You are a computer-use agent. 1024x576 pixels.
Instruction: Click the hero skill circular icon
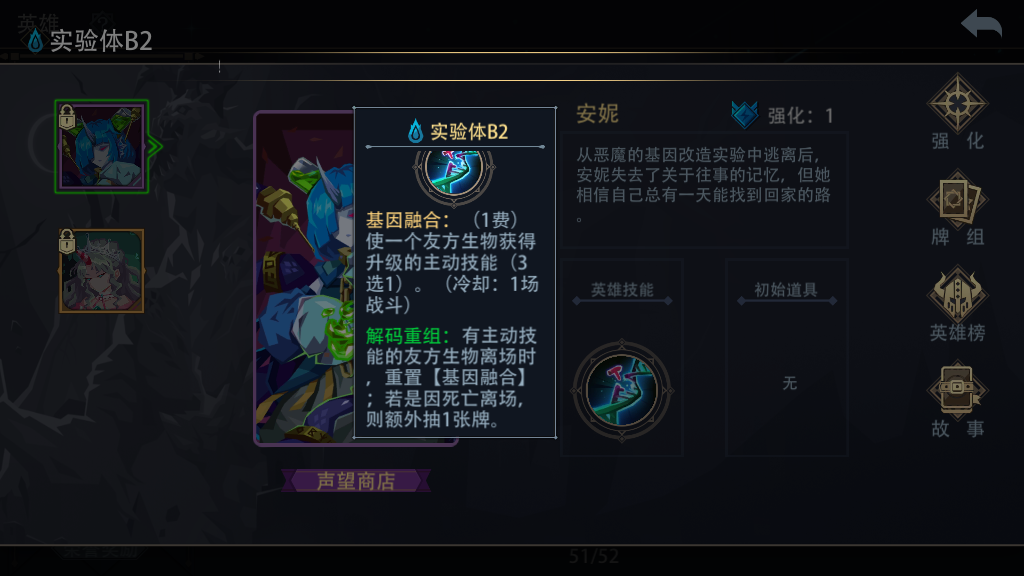[x=621, y=391]
